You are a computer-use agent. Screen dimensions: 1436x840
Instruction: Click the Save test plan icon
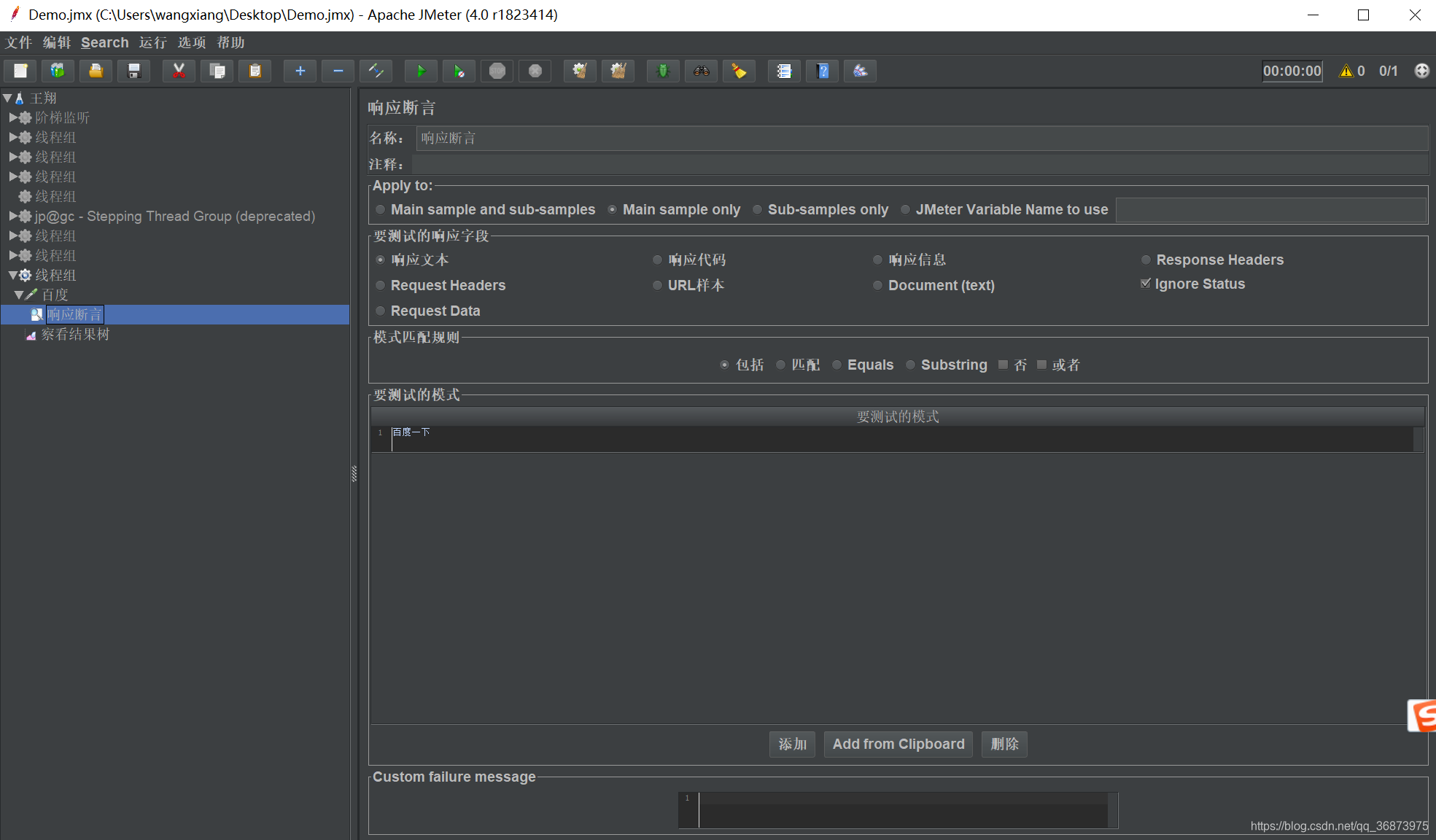click(134, 71)
